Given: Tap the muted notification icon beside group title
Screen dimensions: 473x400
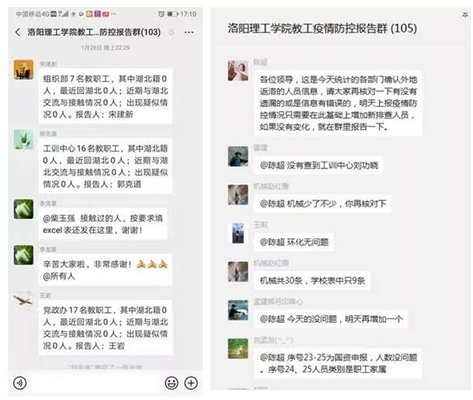Looking at the screenshot, I should click(x=171, y=32).
